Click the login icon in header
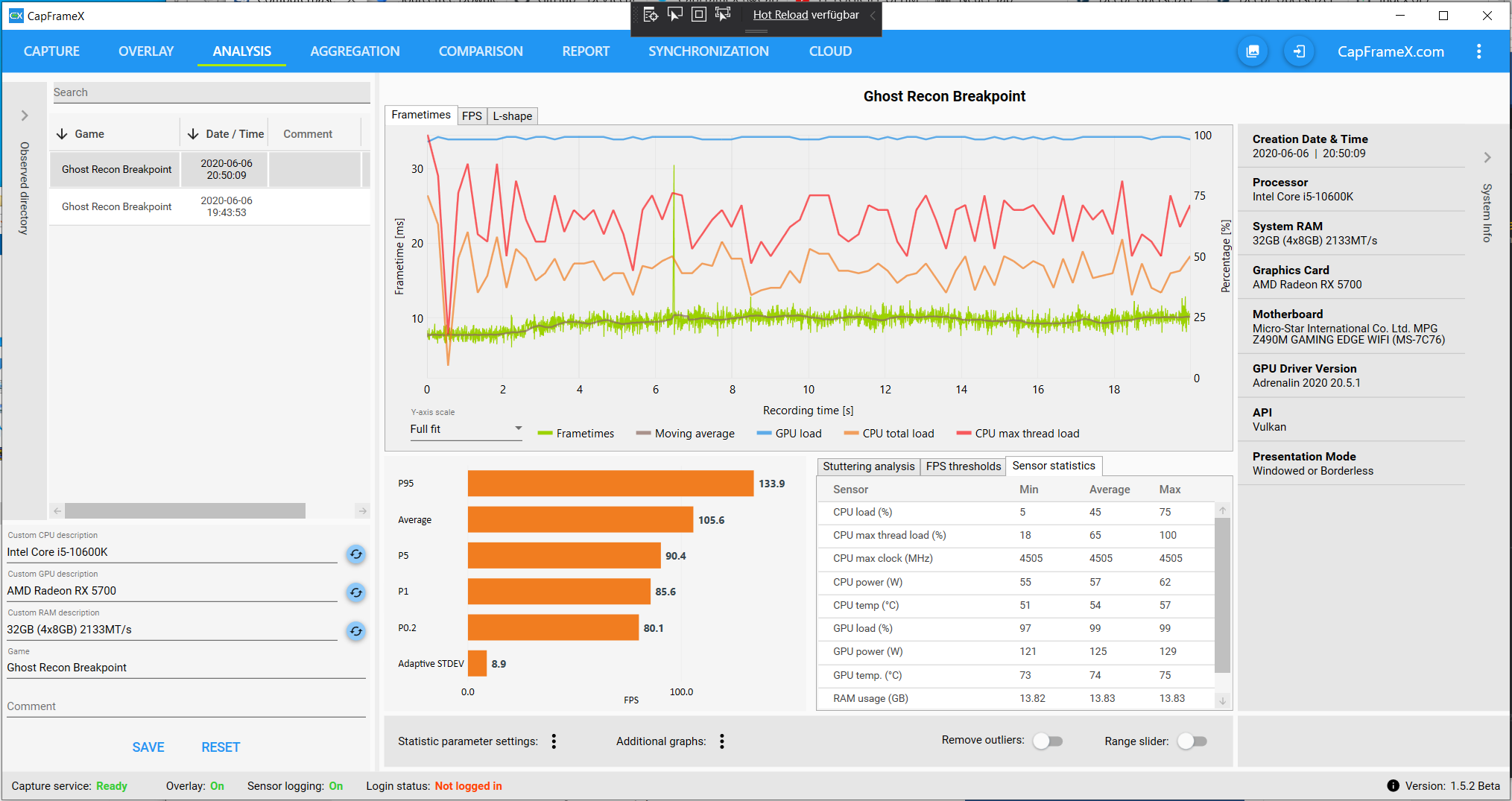Image resolution: width=1512 pixels, height=801 pixels. pyautogui.click(x=1299, y=51)
